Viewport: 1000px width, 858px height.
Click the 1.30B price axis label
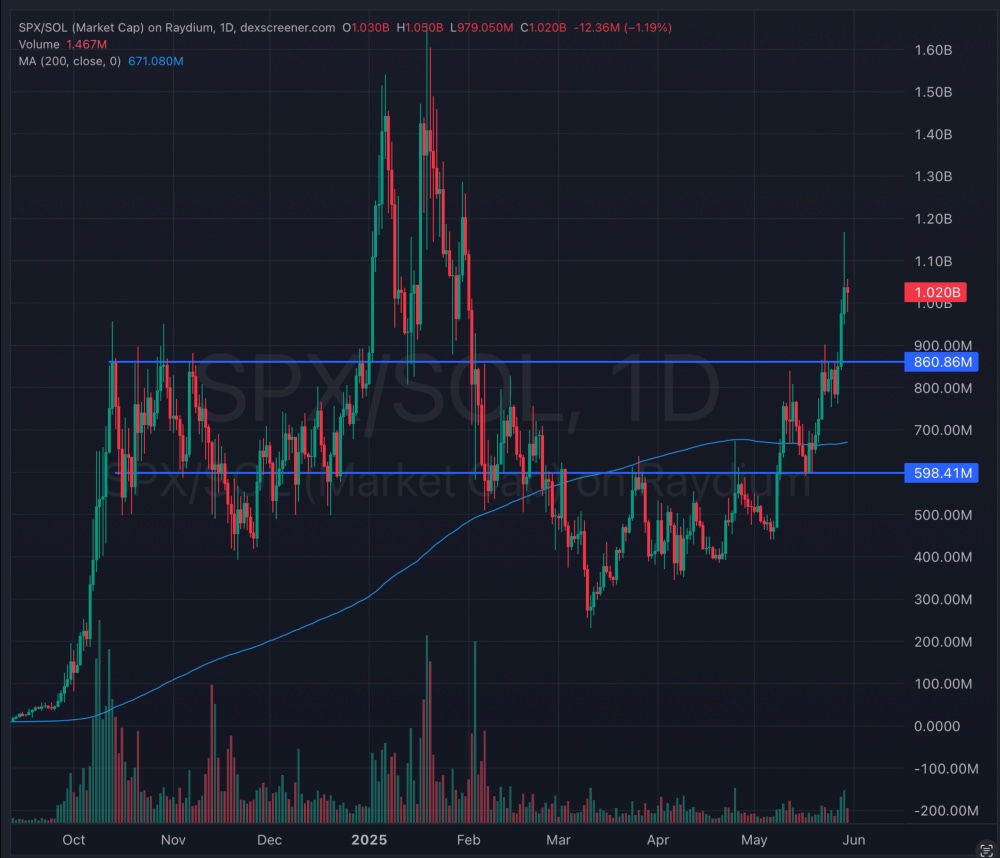point(933,176)
